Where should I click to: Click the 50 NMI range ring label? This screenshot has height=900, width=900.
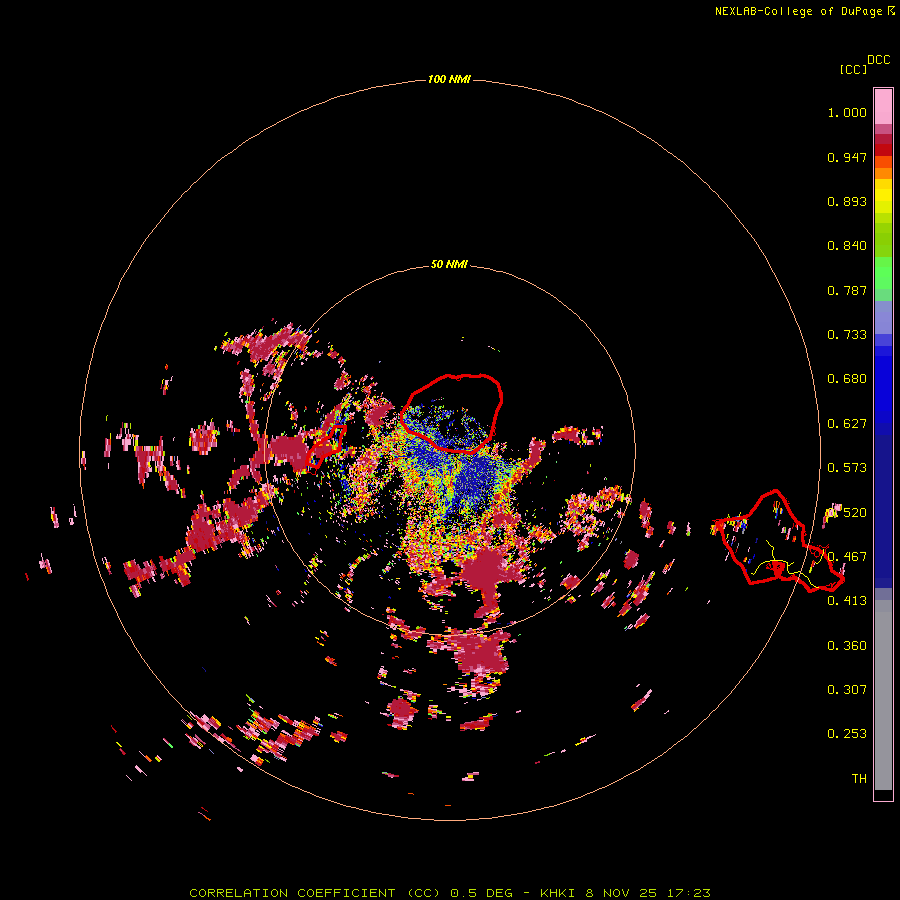point(449,264)
